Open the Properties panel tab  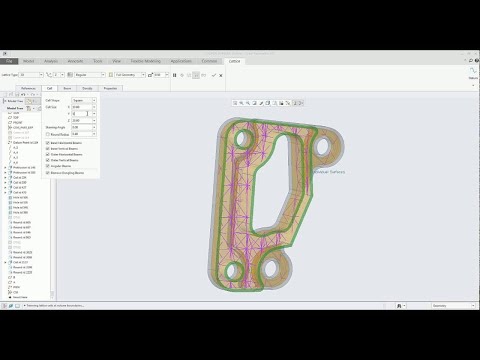click(x=110, y=88)
